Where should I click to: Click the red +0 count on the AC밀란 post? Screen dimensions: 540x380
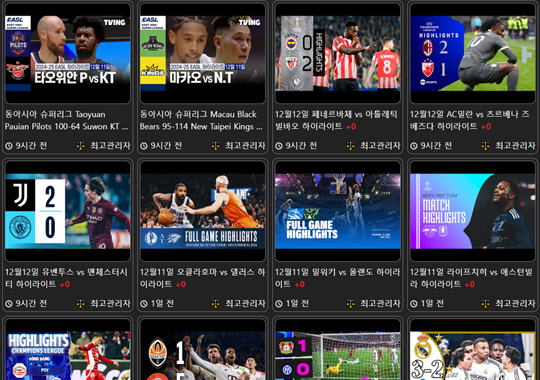(x=486, y=127)
